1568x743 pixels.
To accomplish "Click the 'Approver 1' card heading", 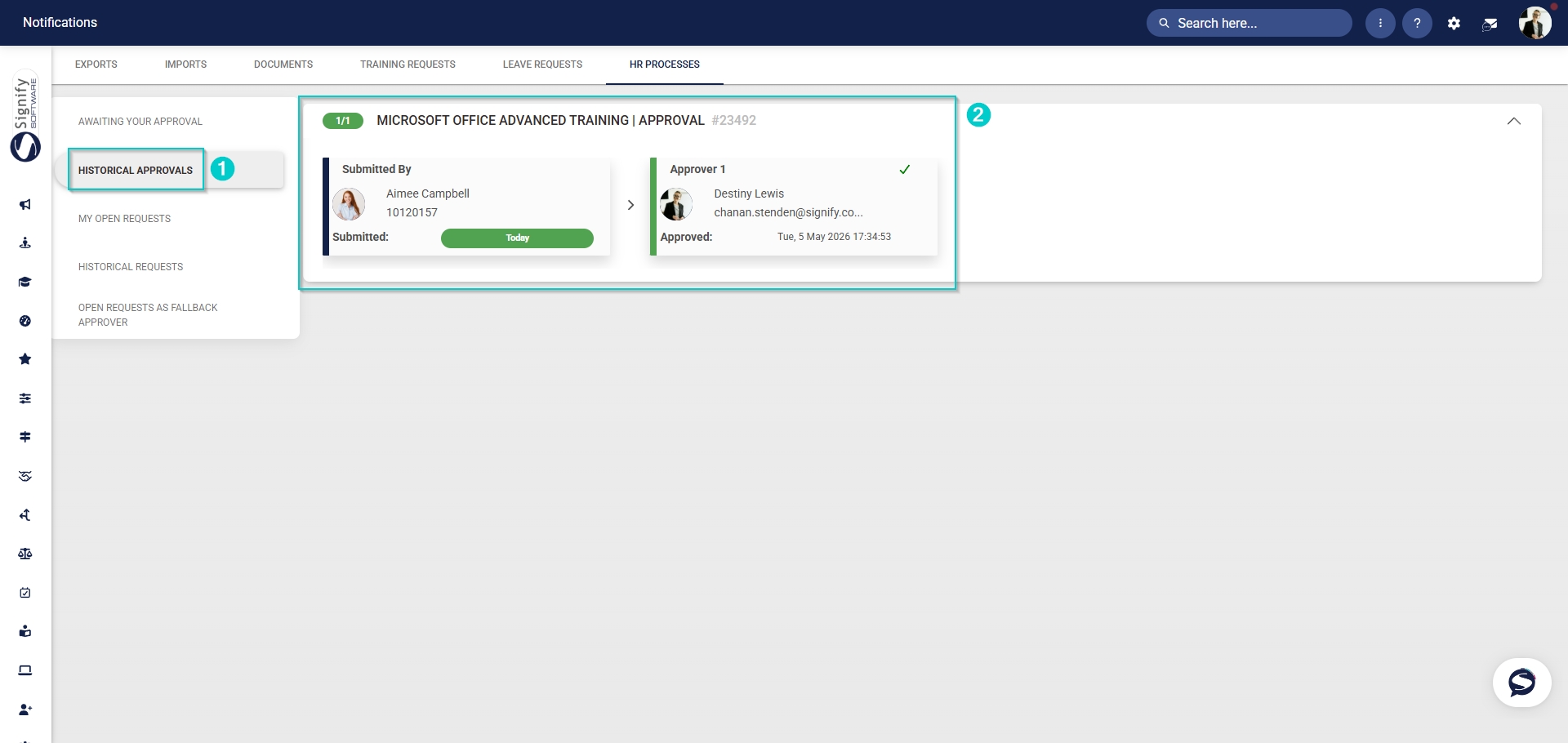I will click(x=697, y=169).
